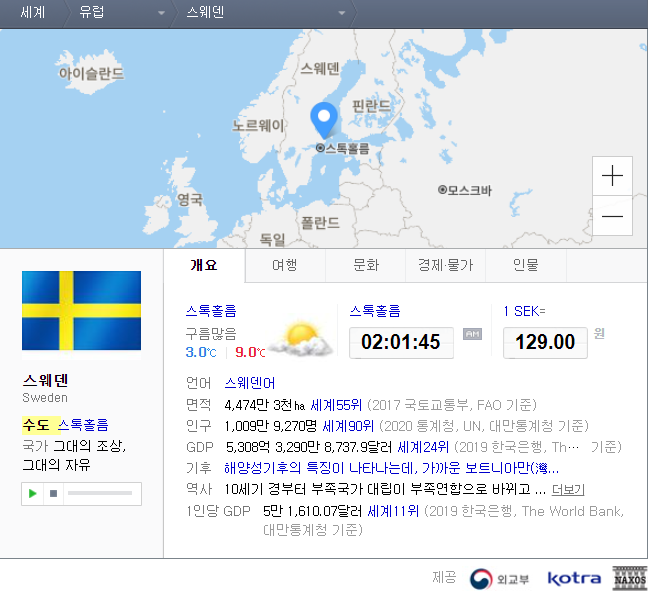Click the 9.0℃ high temperature value

tap(250, 352)
